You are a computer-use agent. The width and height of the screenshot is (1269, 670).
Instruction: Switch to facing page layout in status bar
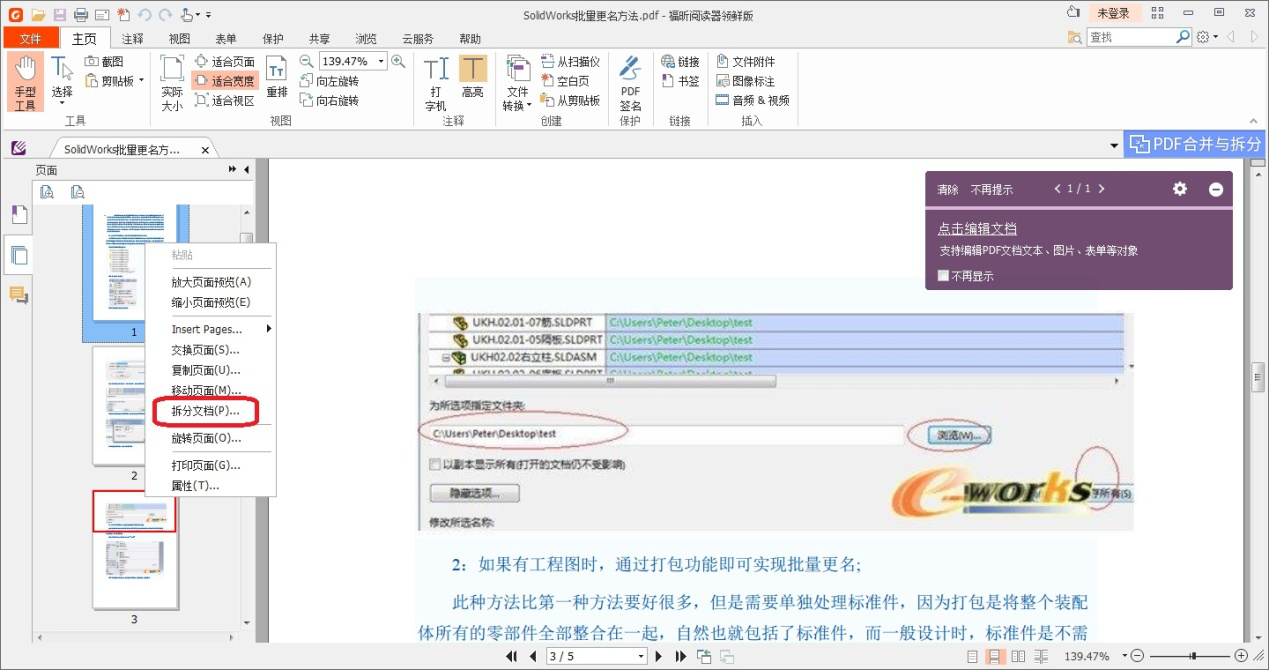pyautogui.click(x=1018, y=656)
